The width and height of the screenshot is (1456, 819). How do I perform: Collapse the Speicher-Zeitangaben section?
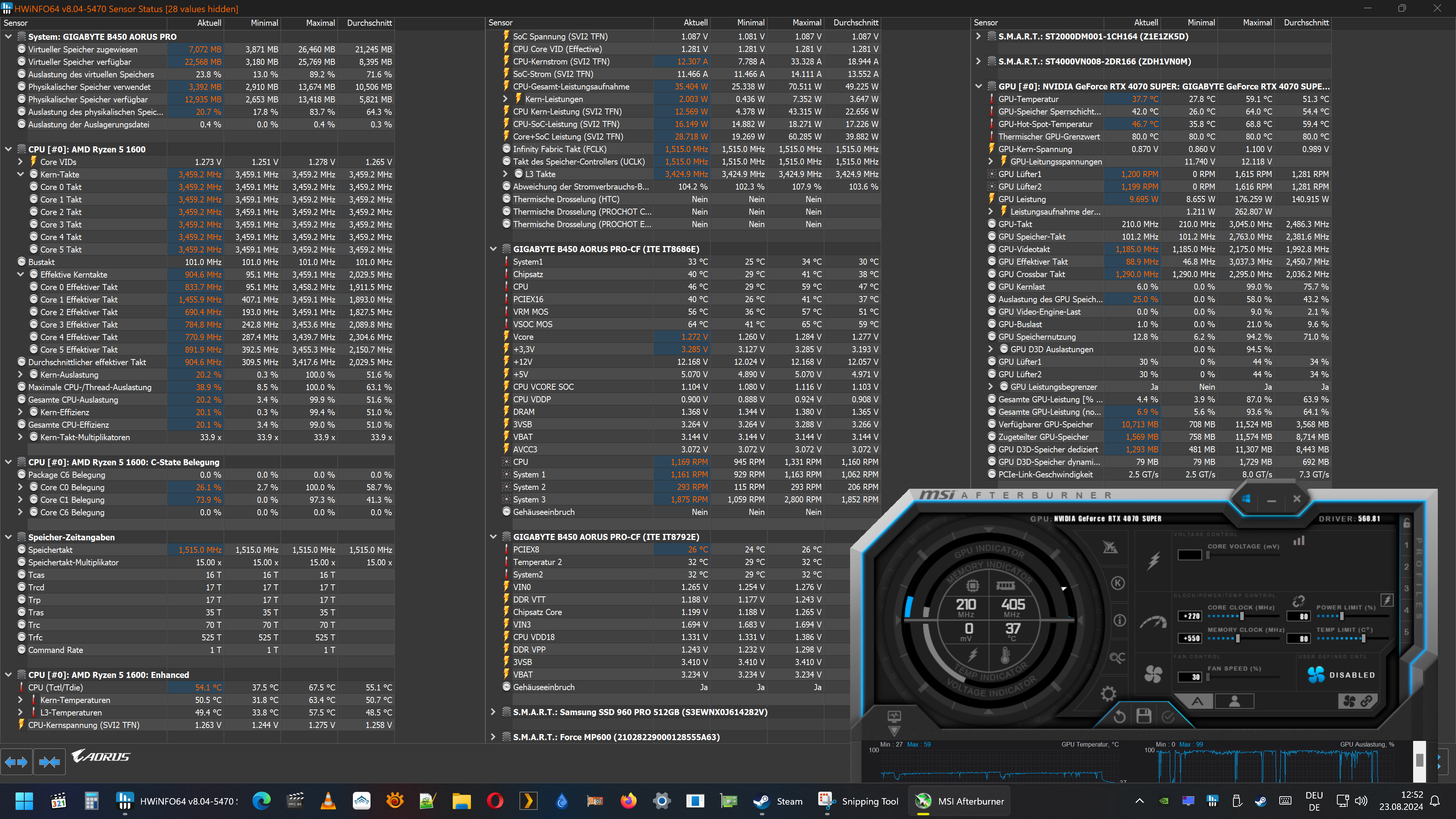click(8, 537)
